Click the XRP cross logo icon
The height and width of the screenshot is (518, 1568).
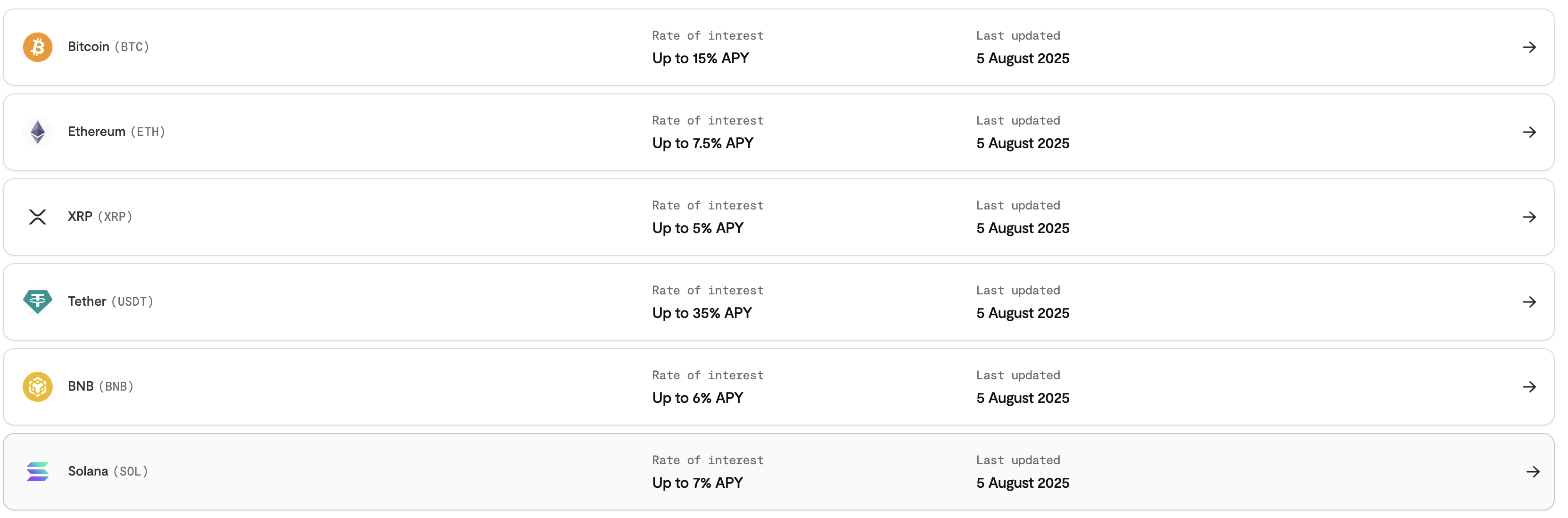(x=38, y=217)
